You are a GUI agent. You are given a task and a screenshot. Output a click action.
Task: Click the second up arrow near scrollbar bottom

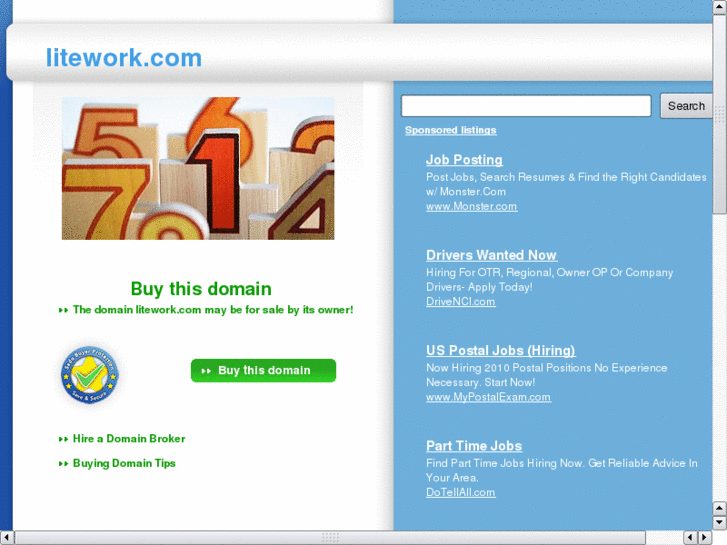(x=720, y=508)
